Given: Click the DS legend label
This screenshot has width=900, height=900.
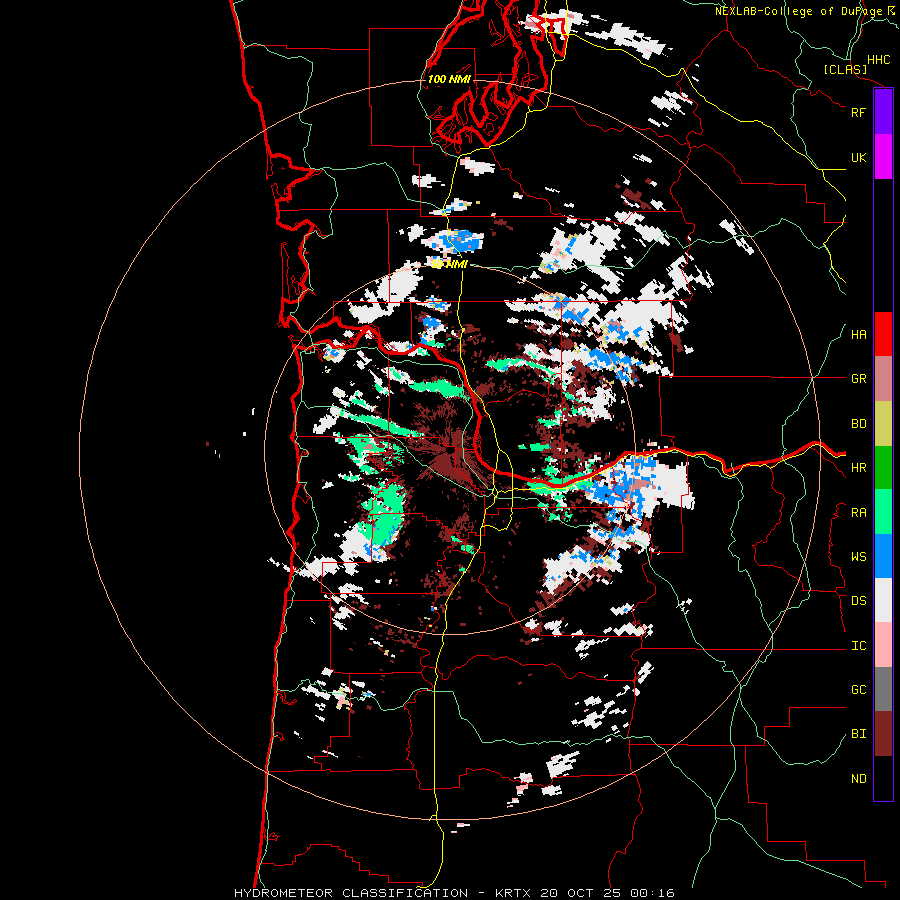Looking at the screenshot, I should tap(858, 601).
